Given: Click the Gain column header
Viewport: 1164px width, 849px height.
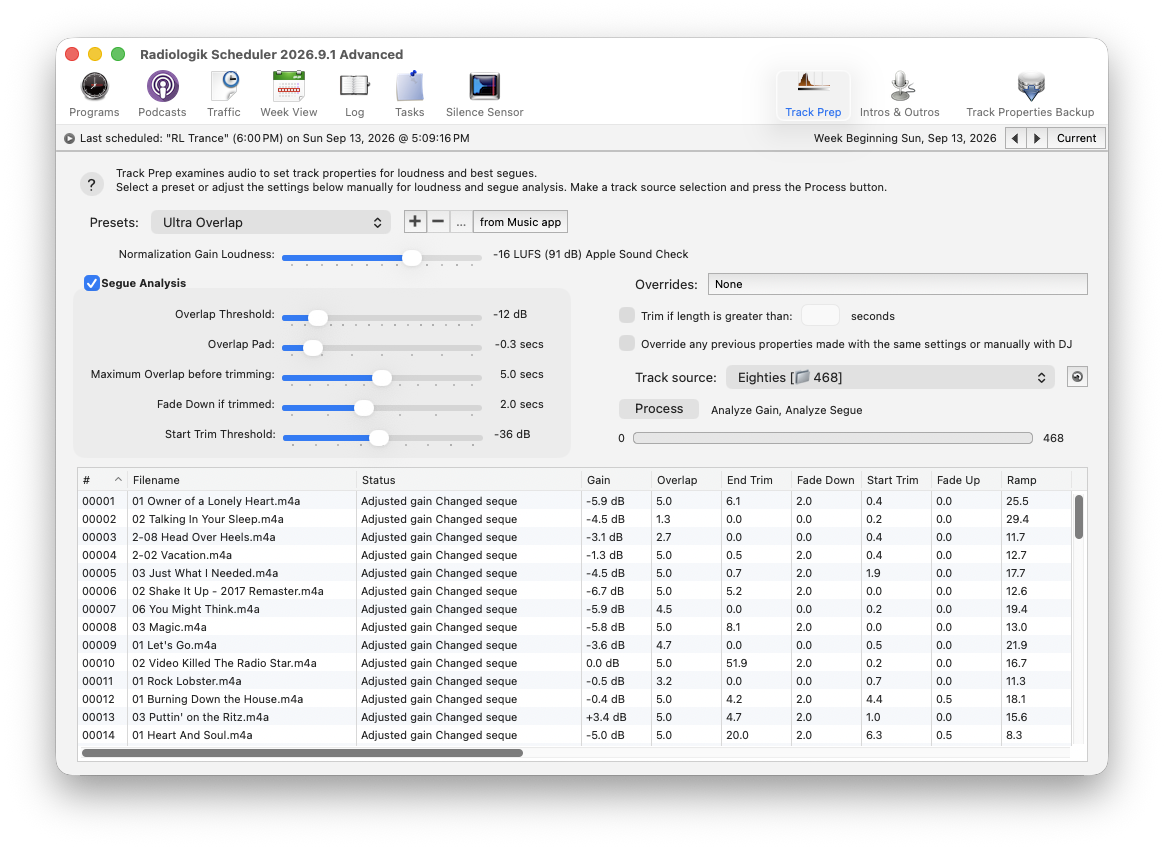Looking at the screenshot, I should (616, 480).
